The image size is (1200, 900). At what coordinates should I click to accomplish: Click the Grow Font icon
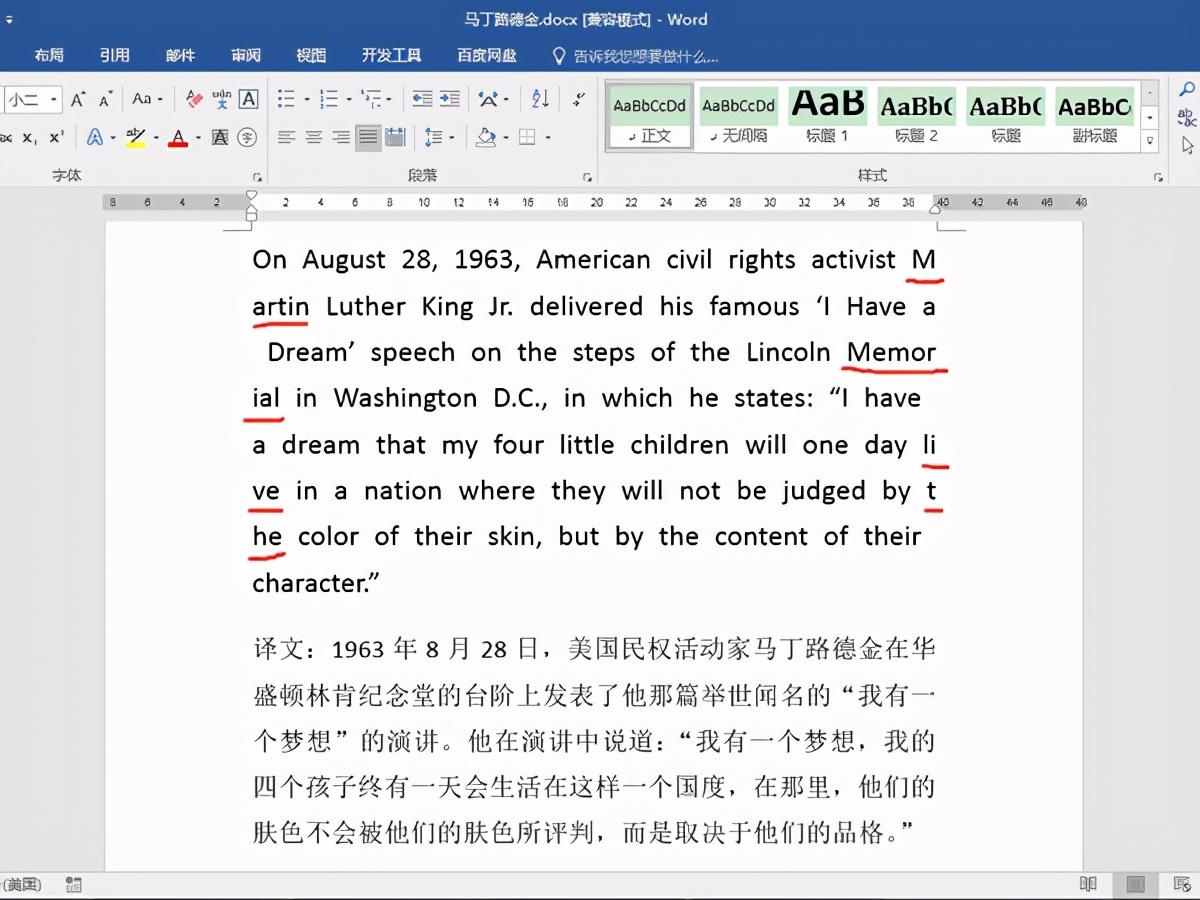[x=78, y=99]
